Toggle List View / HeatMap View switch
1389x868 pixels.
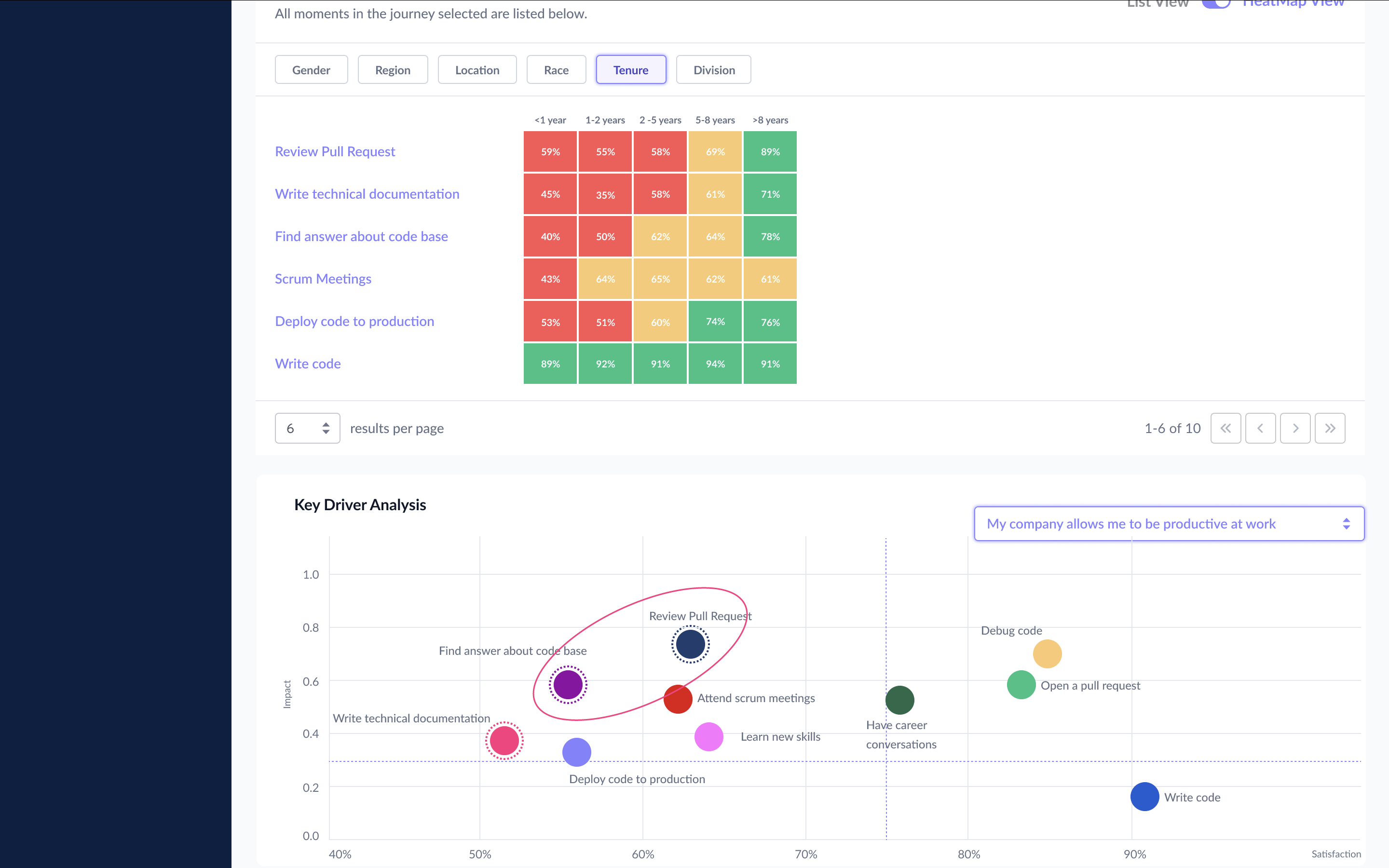(1216, 3)
